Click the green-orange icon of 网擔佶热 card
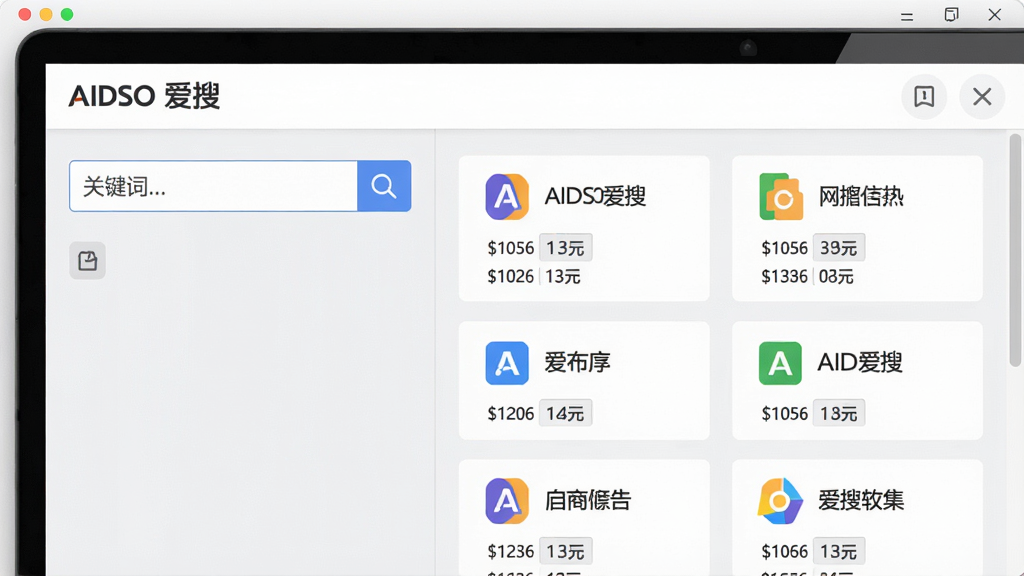 click(x=781, y=197)
